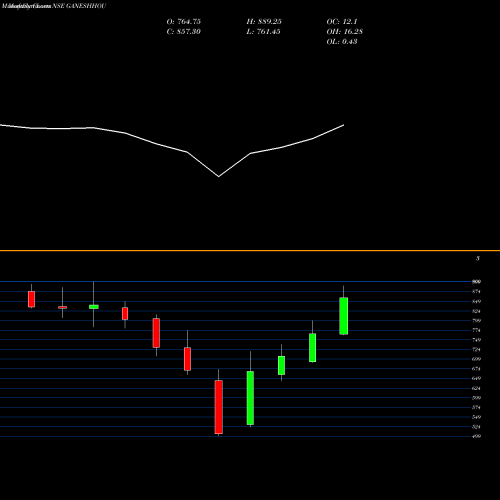The height and width of the screenshot is (500, 500).
Task: Click the high value H: 889.25
Action: pyautogui.click(x=264, y=22)
